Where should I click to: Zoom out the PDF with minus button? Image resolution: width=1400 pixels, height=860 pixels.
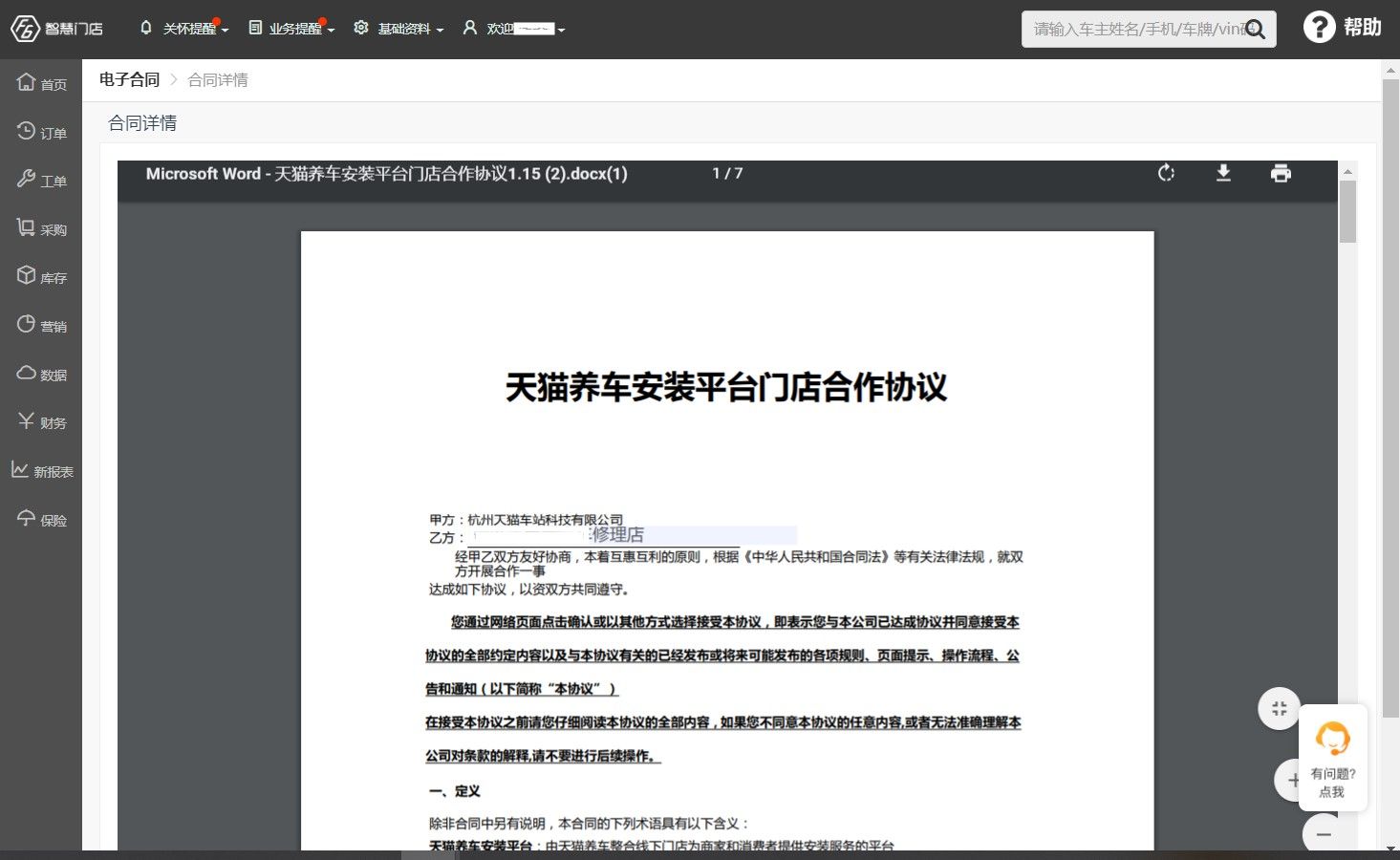coord(1324,834)
